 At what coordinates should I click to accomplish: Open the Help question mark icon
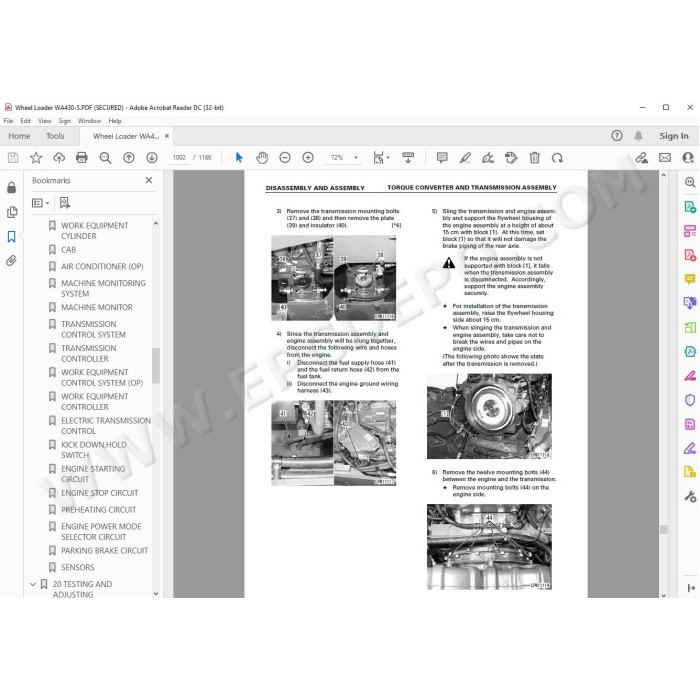pos(617,136)
